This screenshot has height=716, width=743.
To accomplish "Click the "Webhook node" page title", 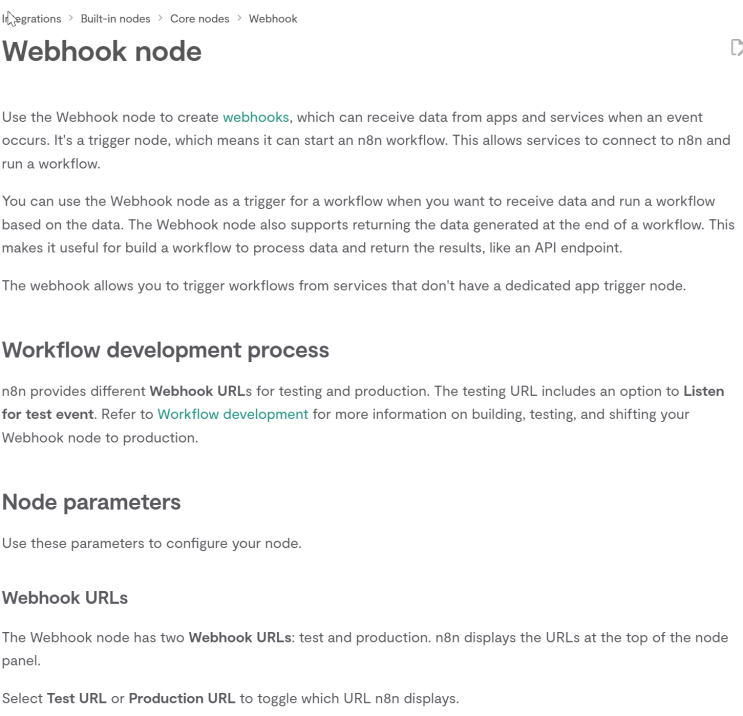I will click(102, 51).
